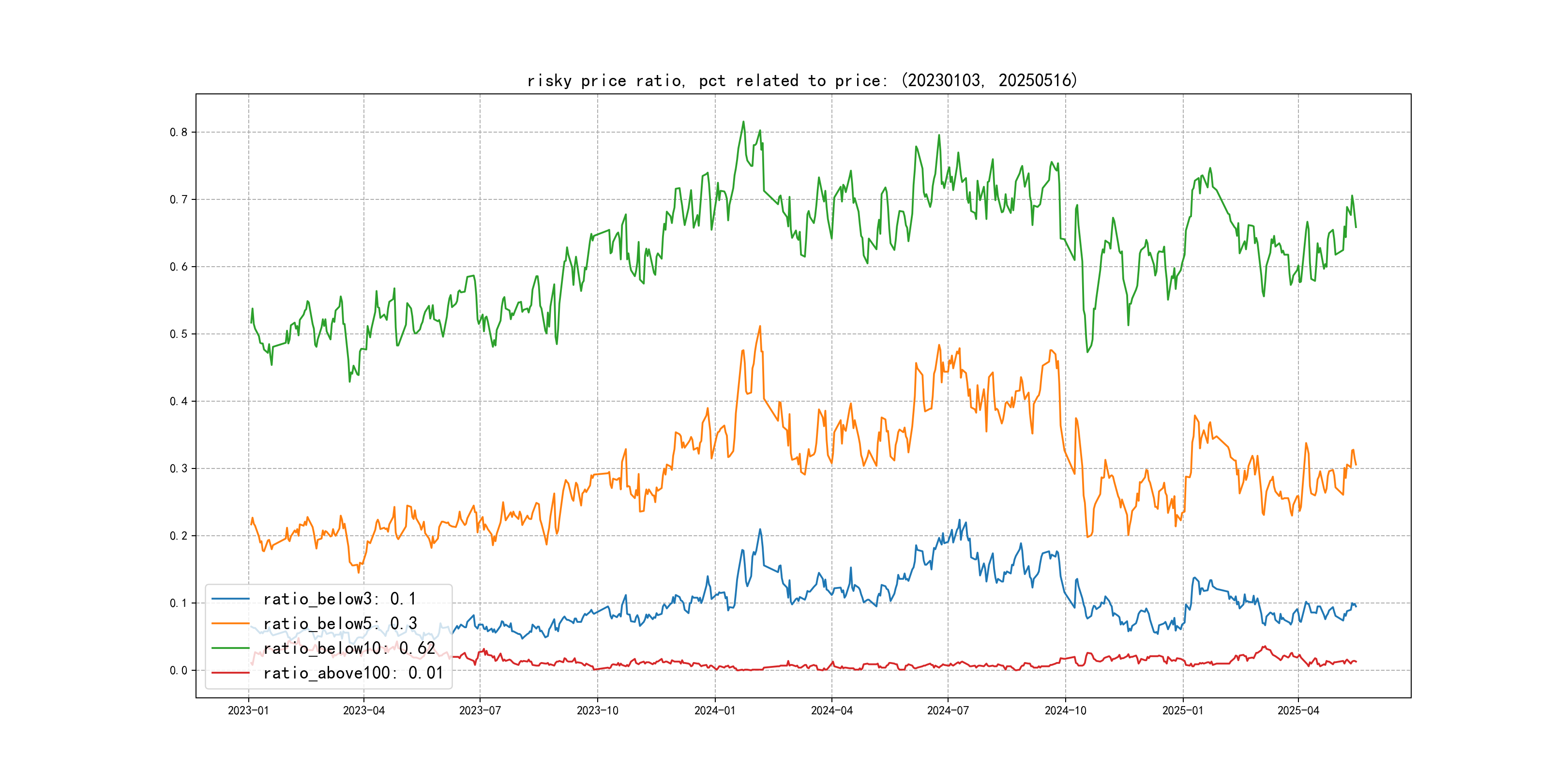Click the 0.8 y-axis tick label
The height and width of the screenshot is (784, 1568).
pyautogui.click(x=179, y=132)
